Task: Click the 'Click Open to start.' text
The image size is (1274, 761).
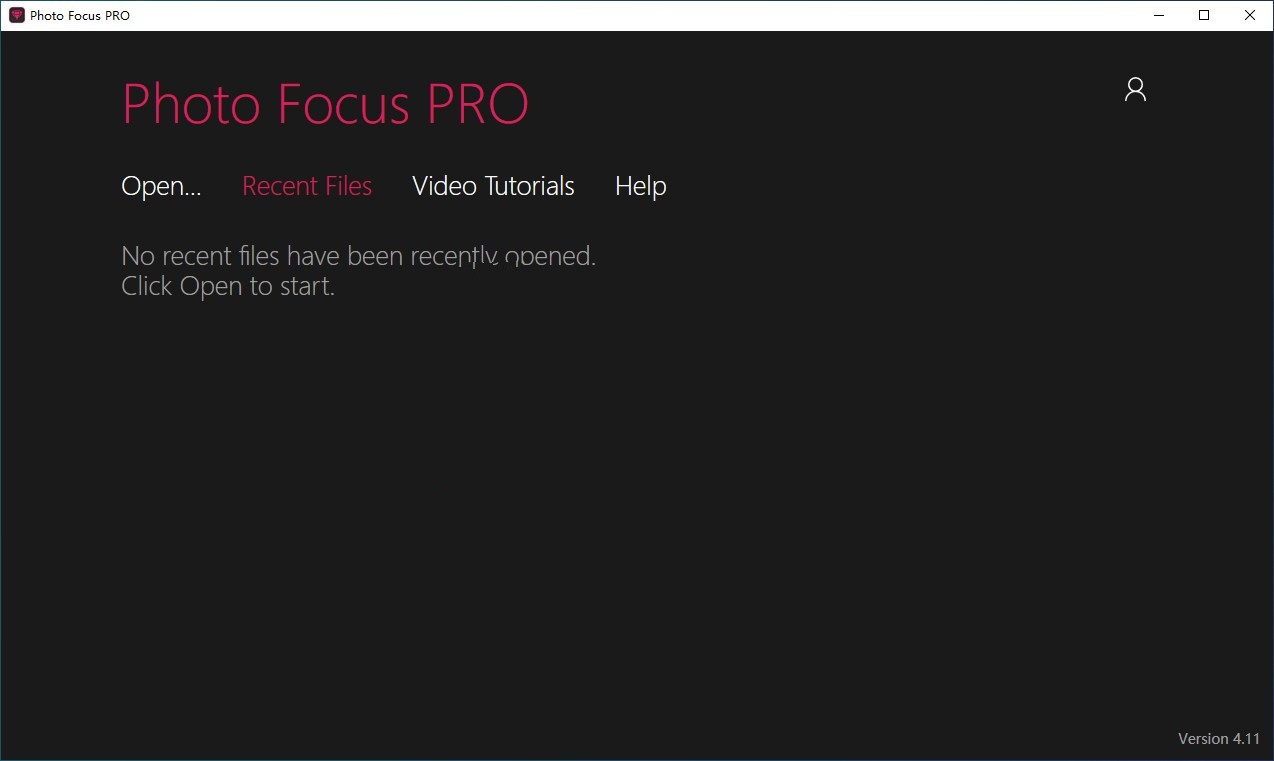Action: pyautogui.click(x=228, y=287)
